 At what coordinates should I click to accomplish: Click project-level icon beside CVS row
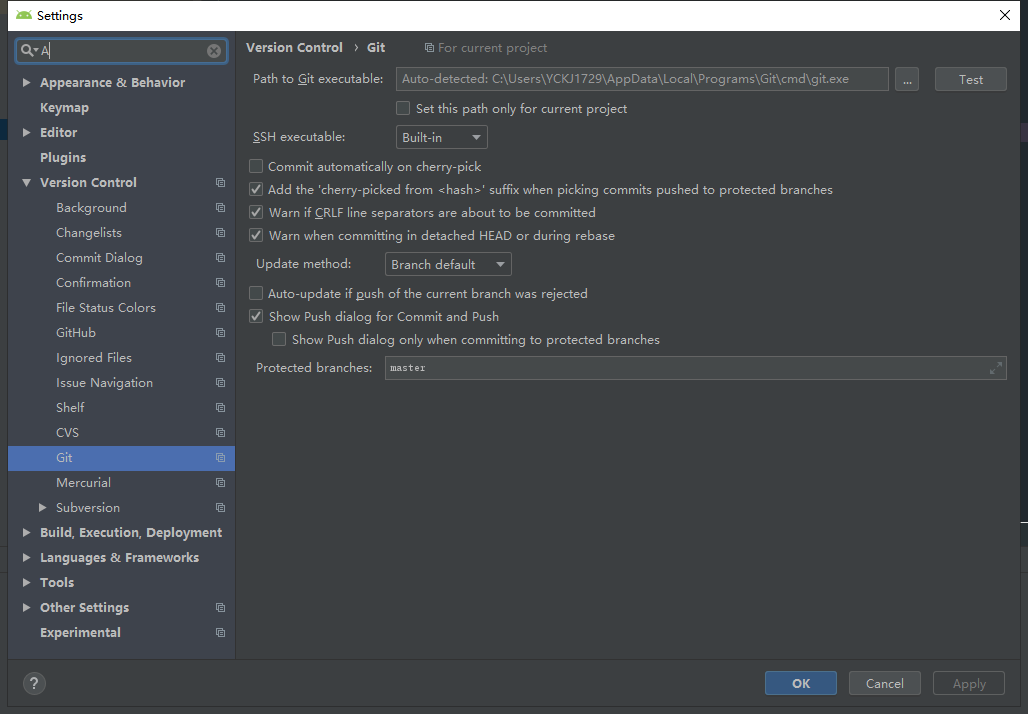[x=220, y=433]
